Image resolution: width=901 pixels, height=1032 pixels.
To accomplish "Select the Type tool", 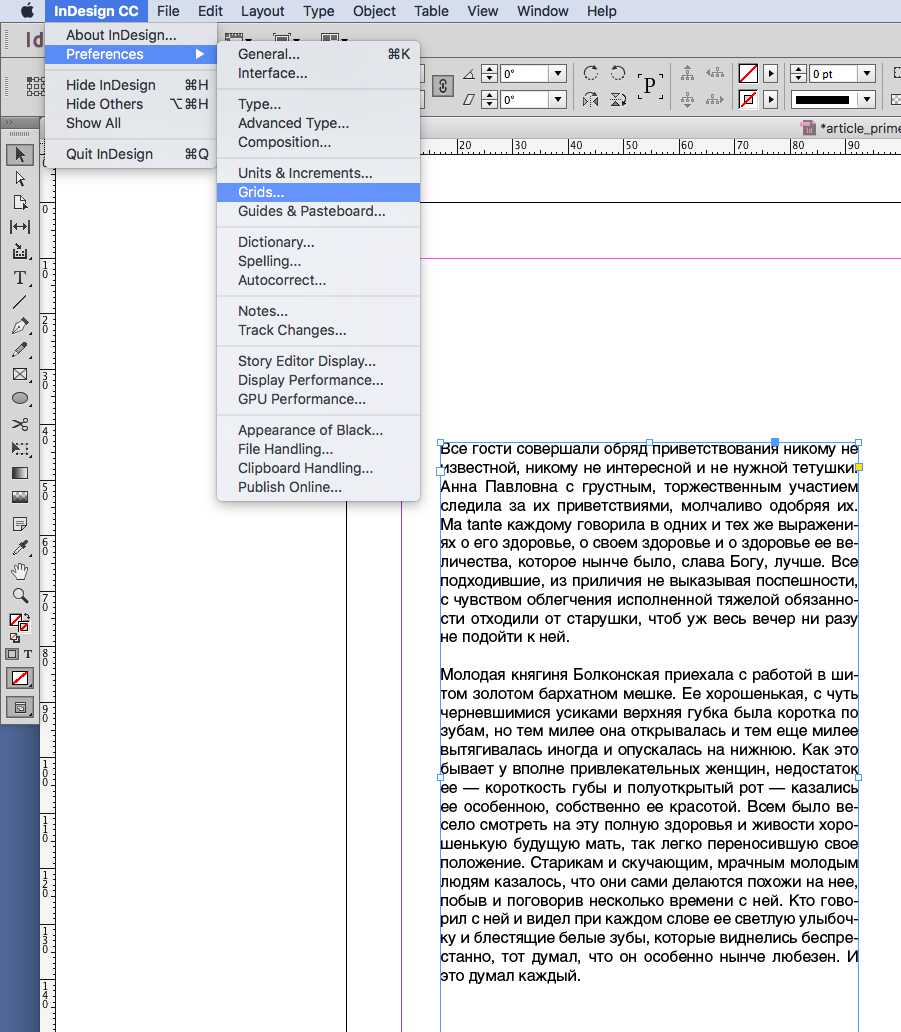I will (x=20, y=277).
